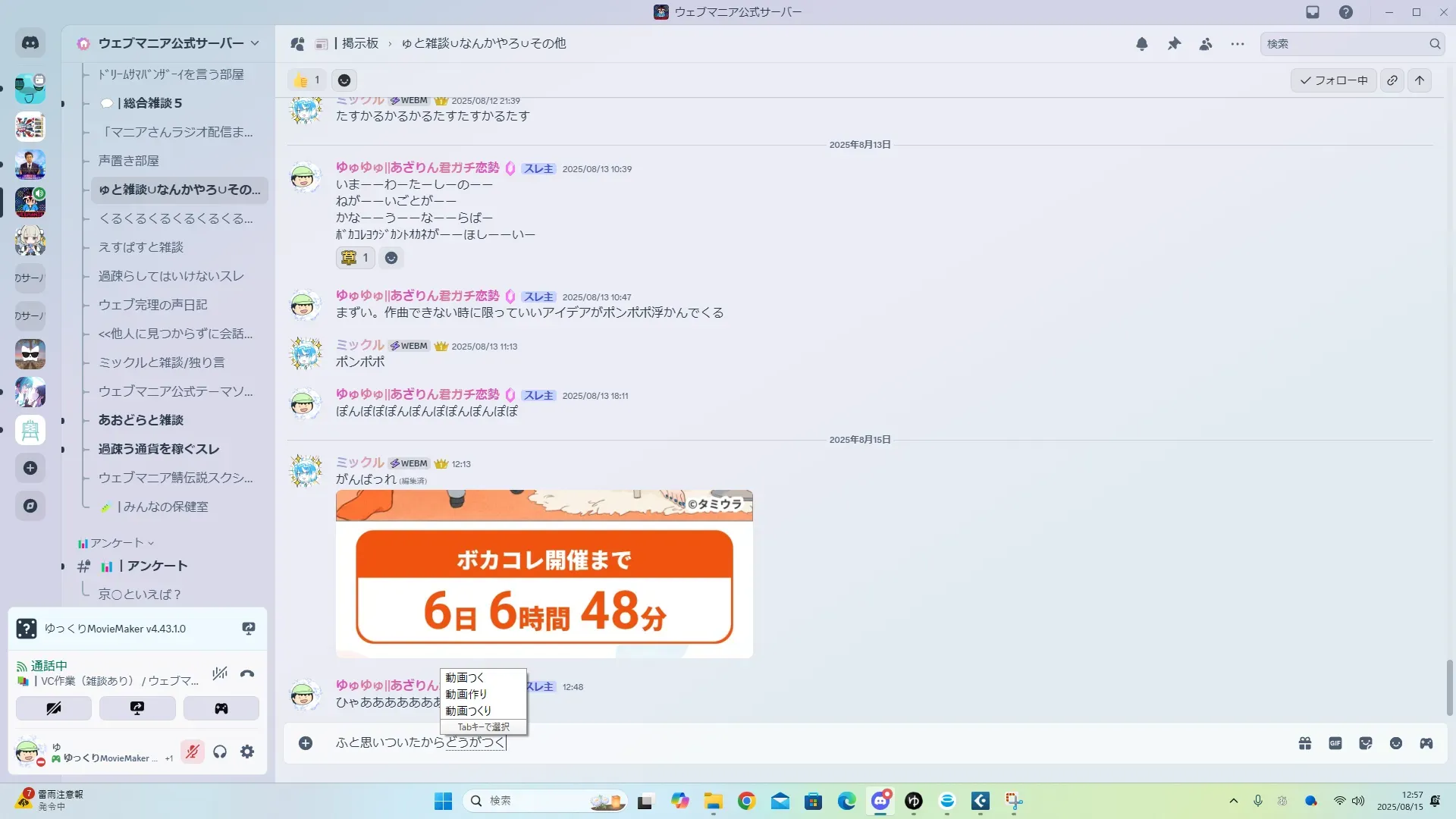Screen dimensions: 1456x819
Task: Show pinned messages with pin icon
Action: (1174, 44)
